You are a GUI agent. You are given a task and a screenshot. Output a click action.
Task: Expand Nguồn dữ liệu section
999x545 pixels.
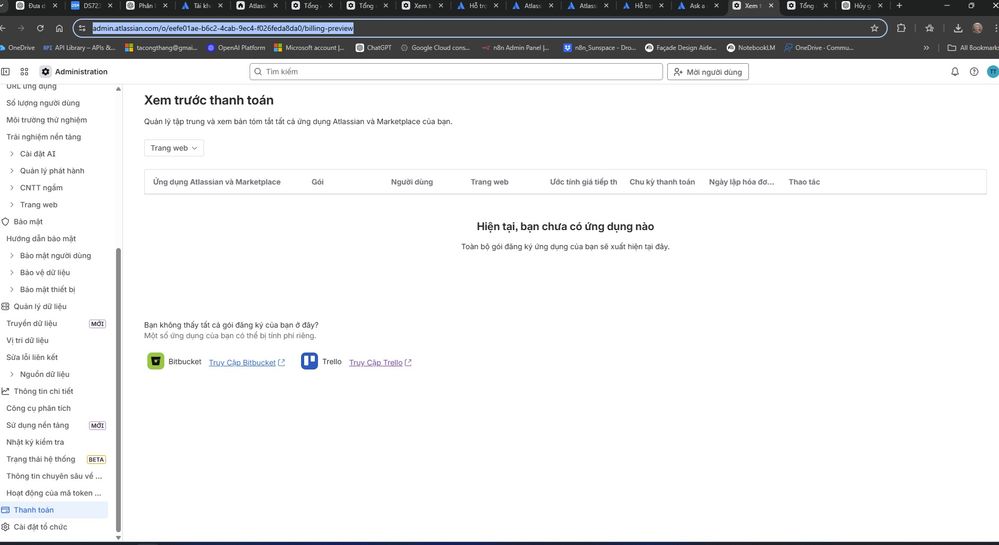[11, 374]
